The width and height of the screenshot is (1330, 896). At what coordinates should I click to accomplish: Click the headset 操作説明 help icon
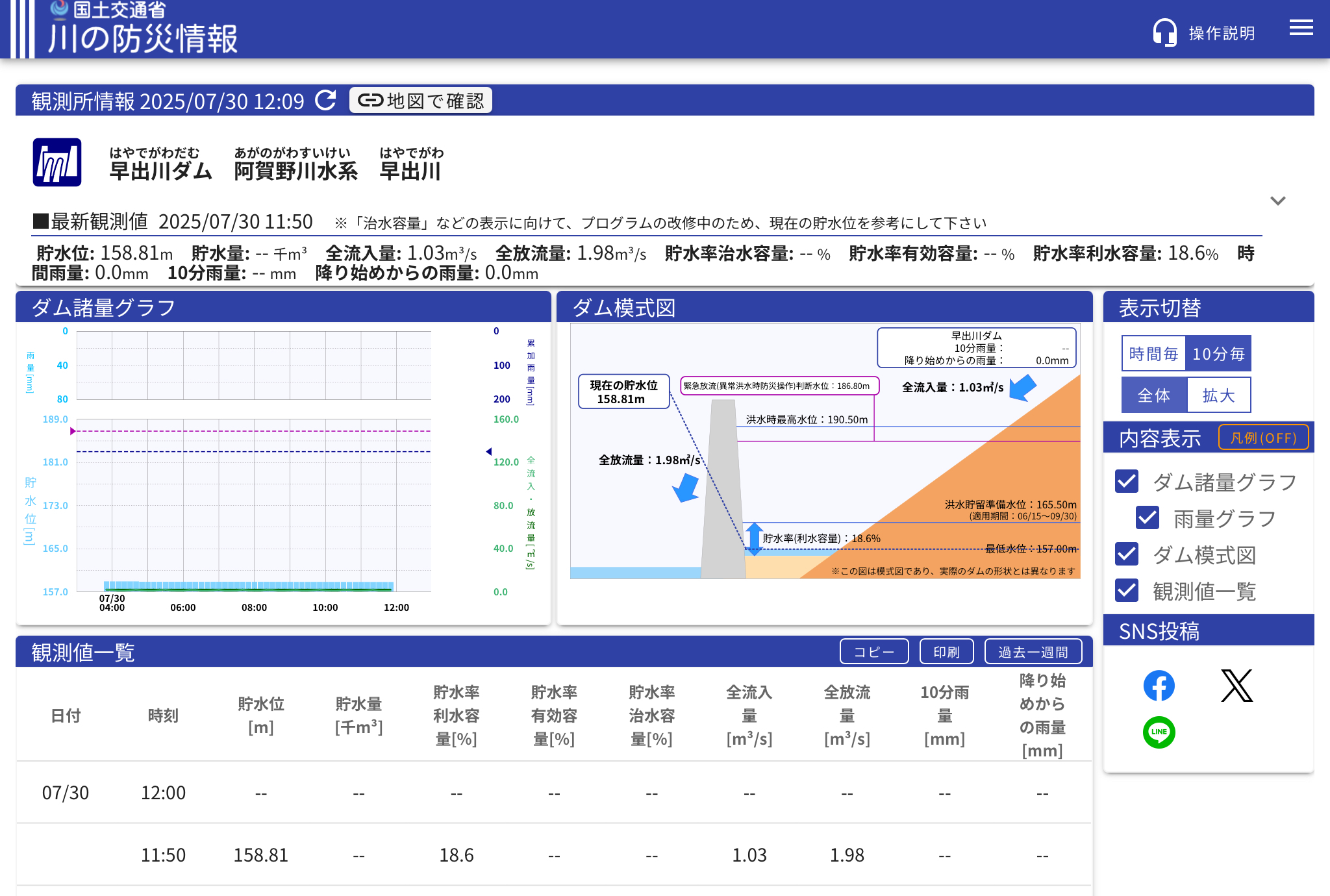(1164, 32)
